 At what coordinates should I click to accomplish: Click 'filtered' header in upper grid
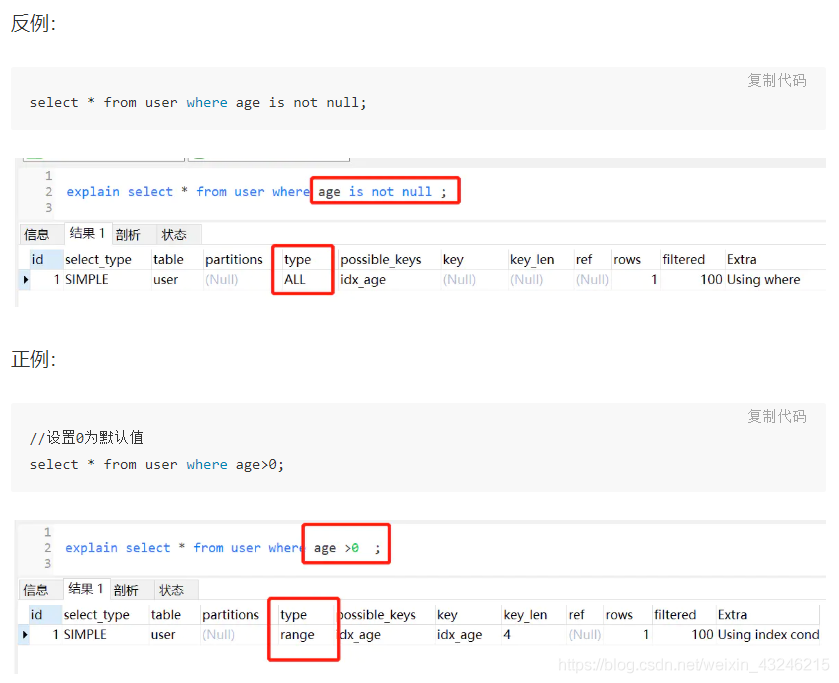click(x=683, y=260)
